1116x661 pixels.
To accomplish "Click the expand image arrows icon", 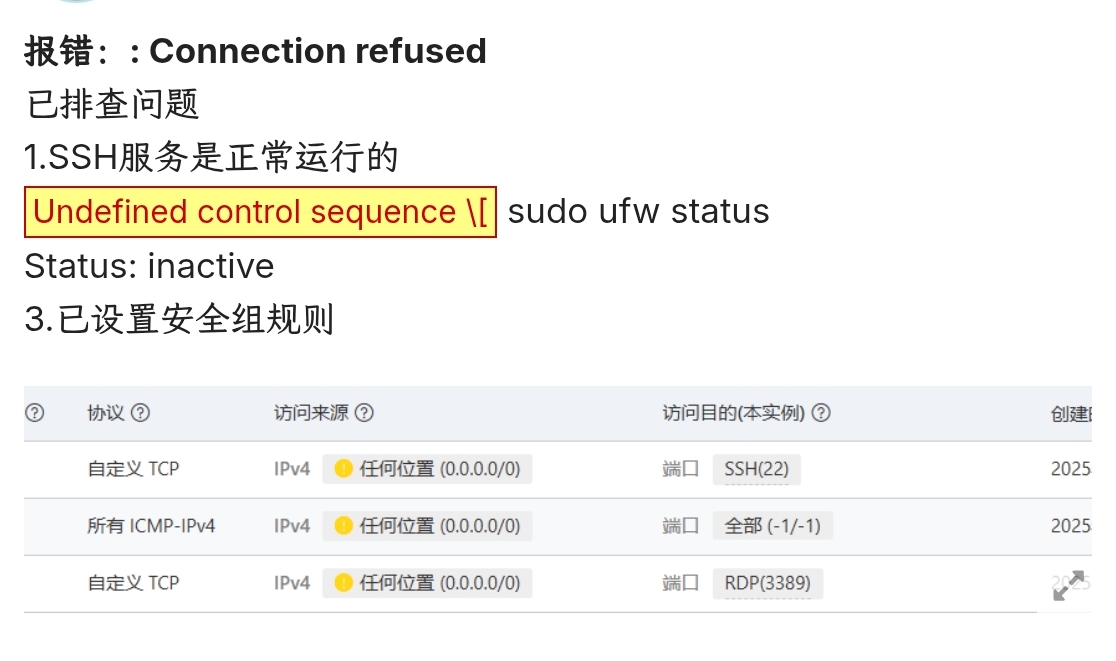I will (1069, 586).
